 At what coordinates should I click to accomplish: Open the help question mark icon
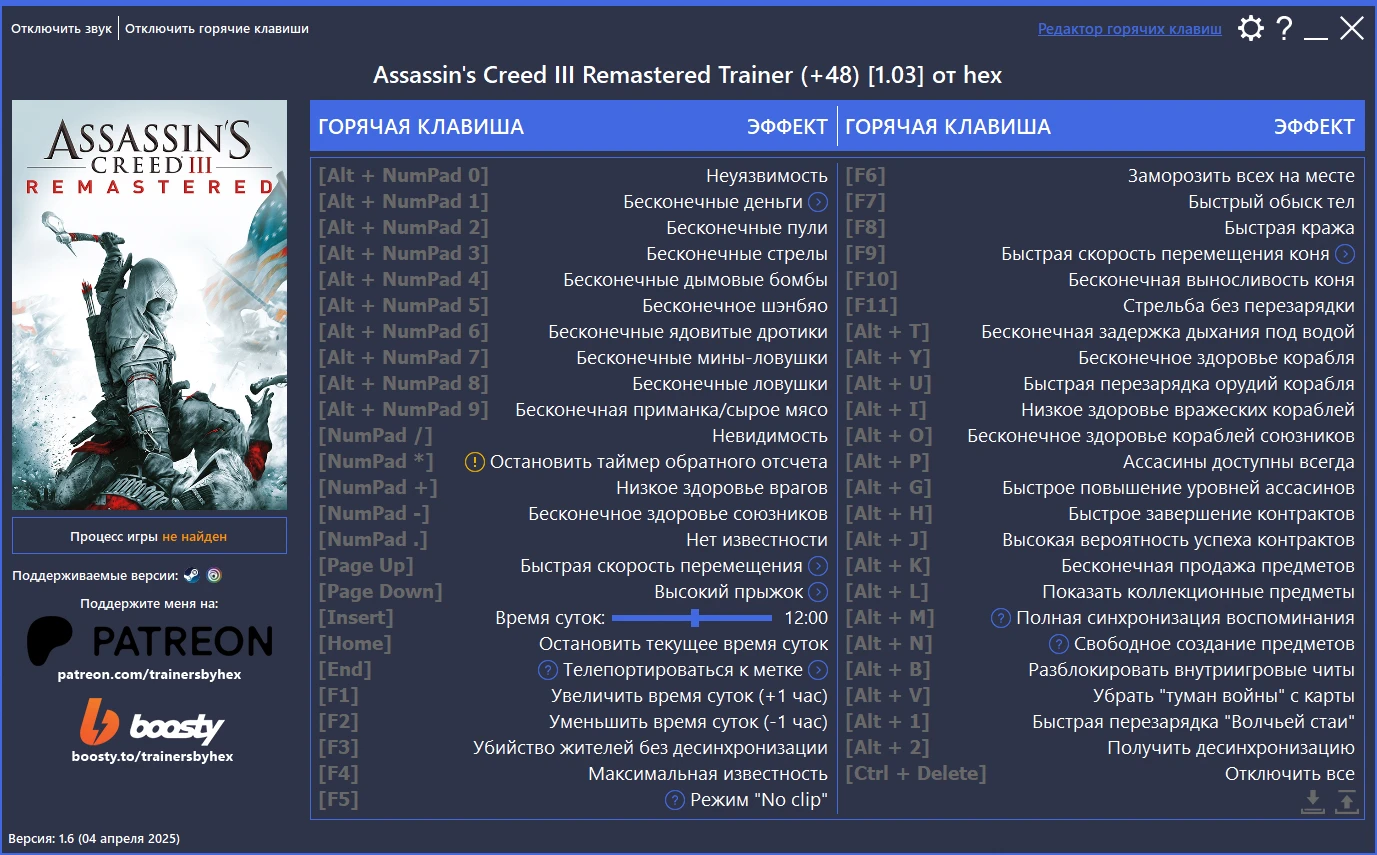pos(1284,28)
